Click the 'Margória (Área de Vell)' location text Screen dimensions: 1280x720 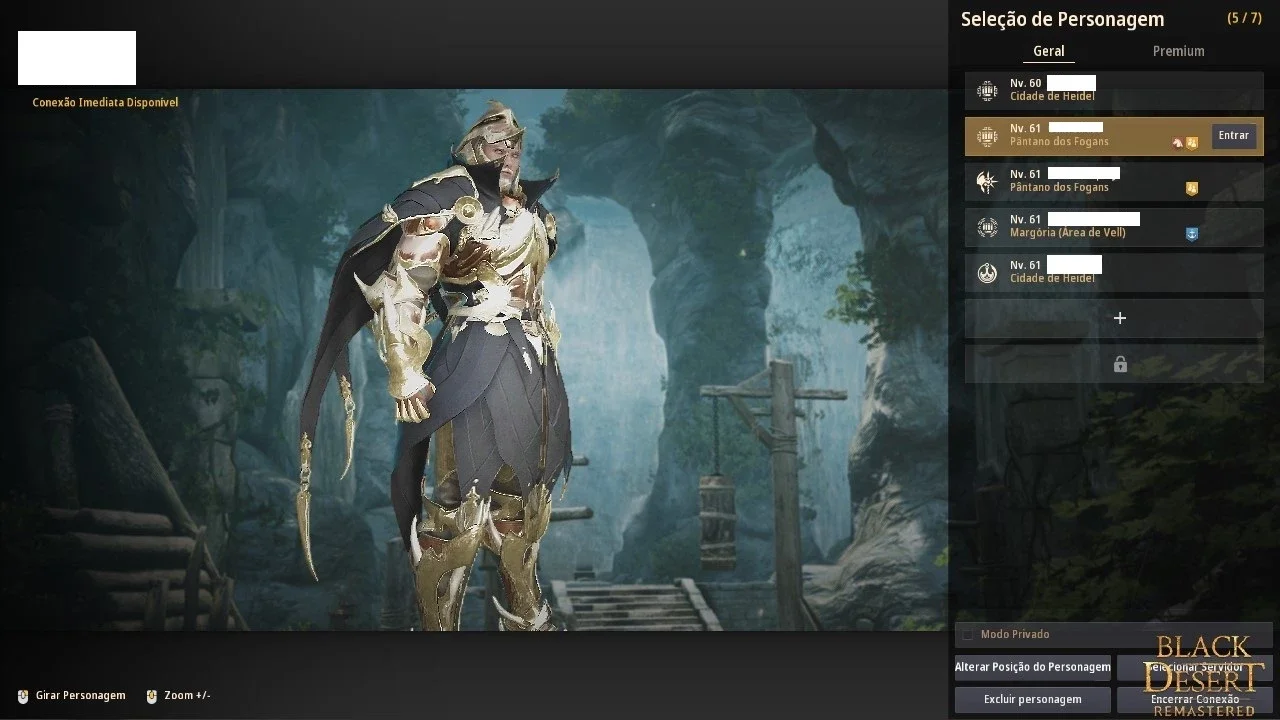click(1068, 233)
